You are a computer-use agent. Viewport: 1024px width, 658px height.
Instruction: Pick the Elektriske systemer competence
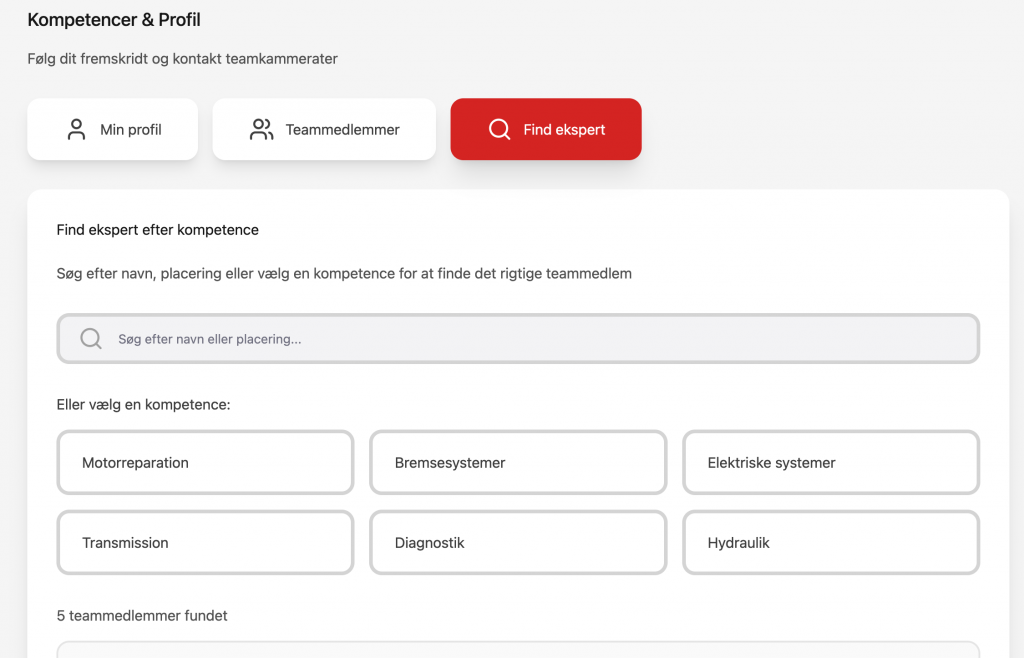pos(831,463)
